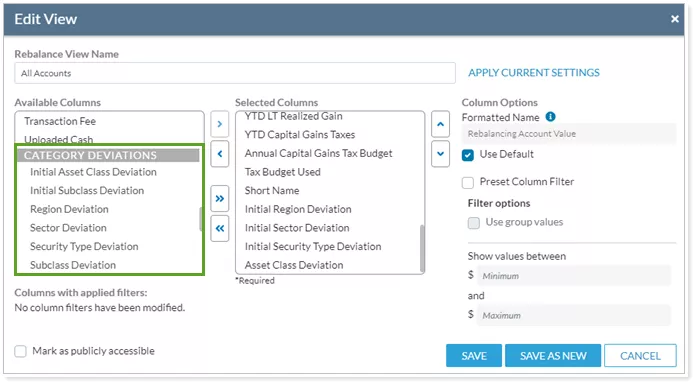The width and height of the screenshot is (697, 386).
Task: Enable Preset Column Filter checkbox
Action: 468,182
